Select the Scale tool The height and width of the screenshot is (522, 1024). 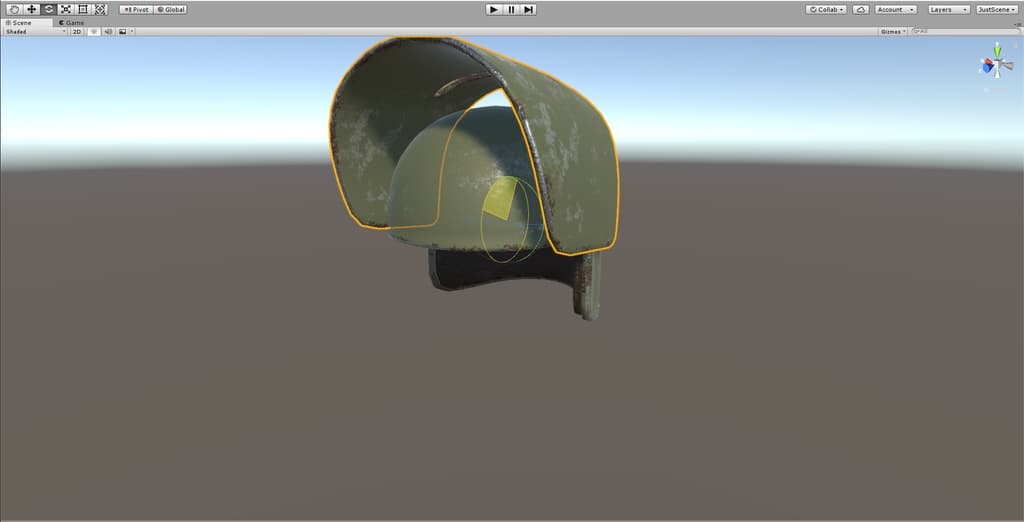[x=65, y=10]
